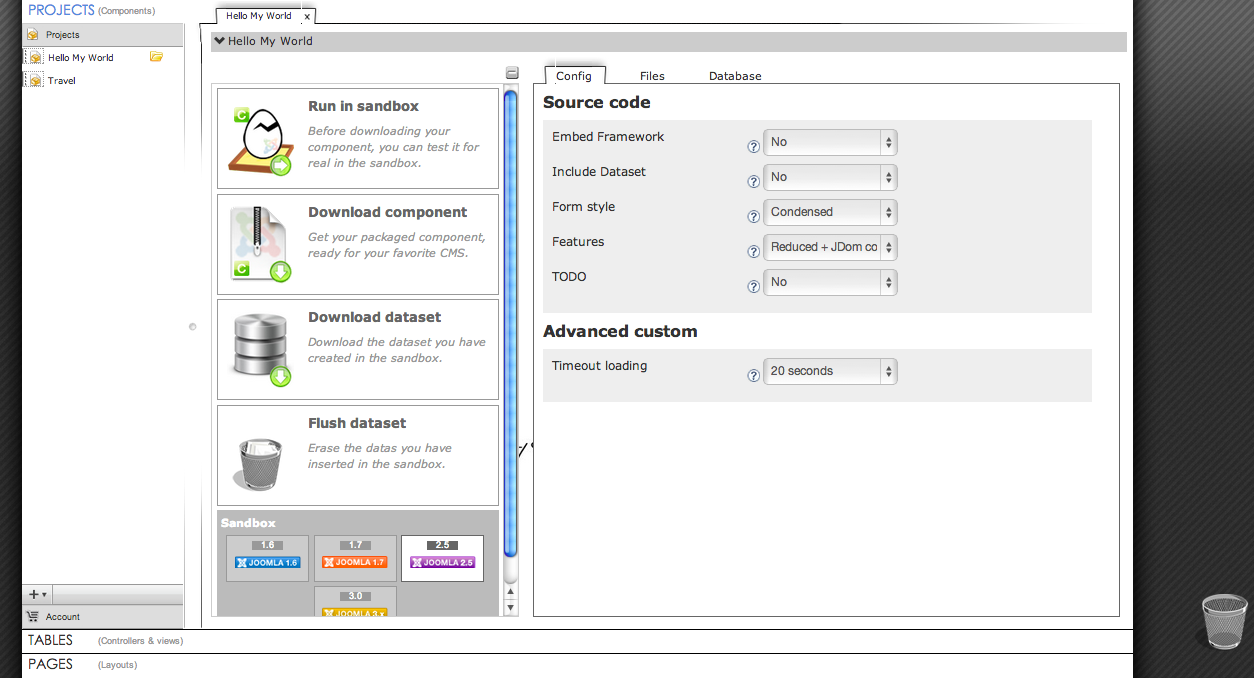Screen dimensions: 1254x678
Task: Open the Form style Condensed dropdown
Action: (830, 212)
